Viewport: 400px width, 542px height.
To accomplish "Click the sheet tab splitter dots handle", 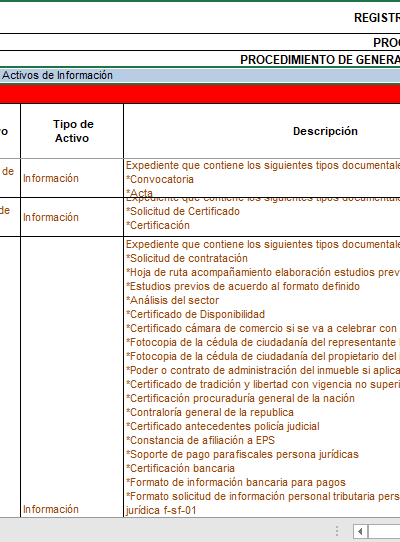I will click(336, 531).
